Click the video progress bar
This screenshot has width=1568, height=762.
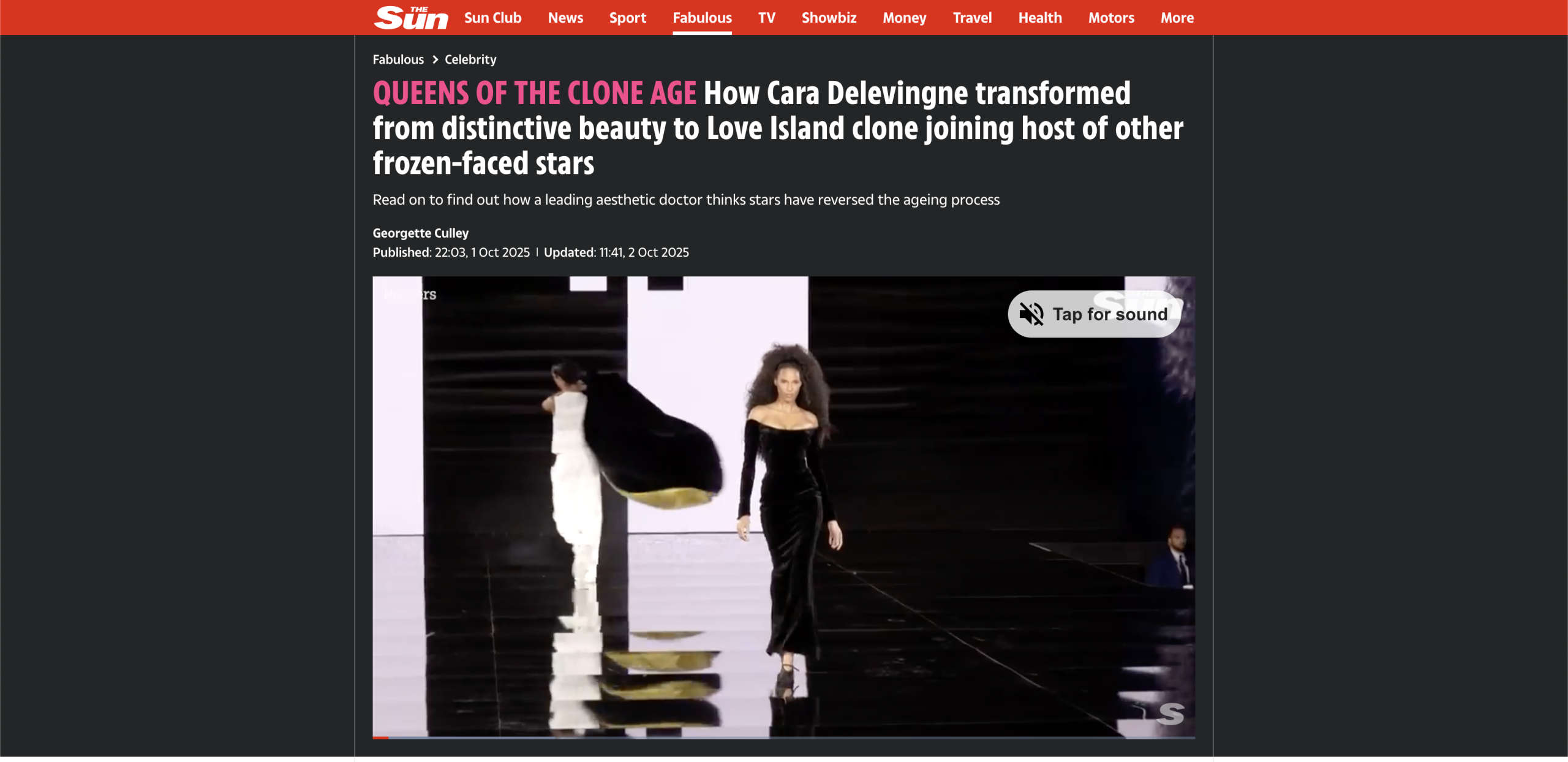783,737
